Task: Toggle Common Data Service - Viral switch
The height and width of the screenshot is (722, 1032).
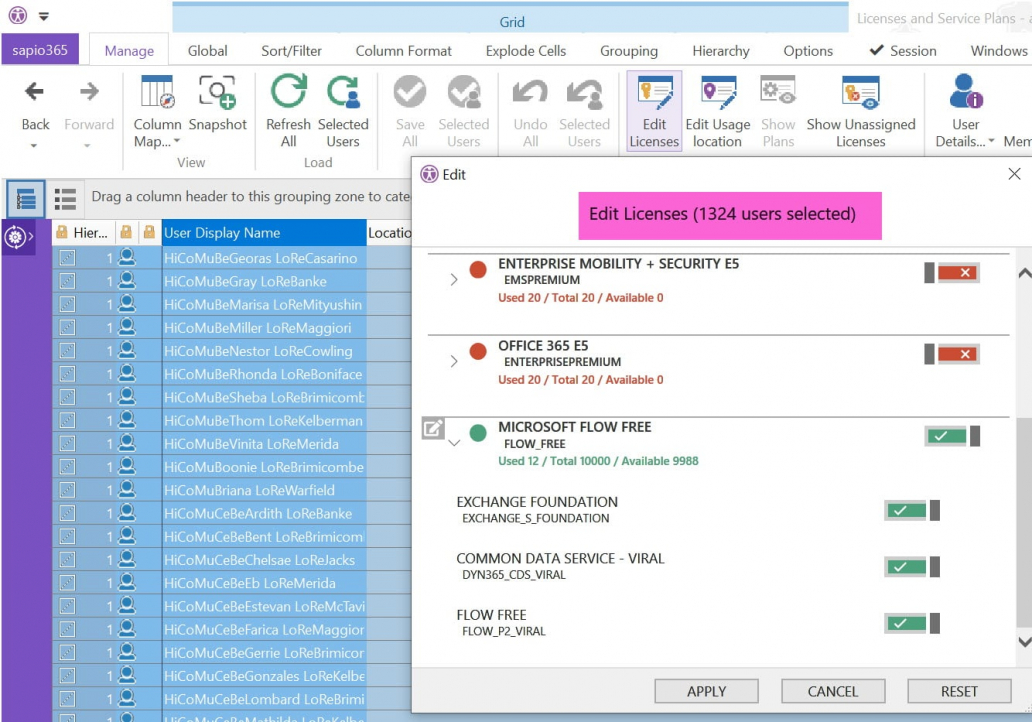Action: (912, 567)
